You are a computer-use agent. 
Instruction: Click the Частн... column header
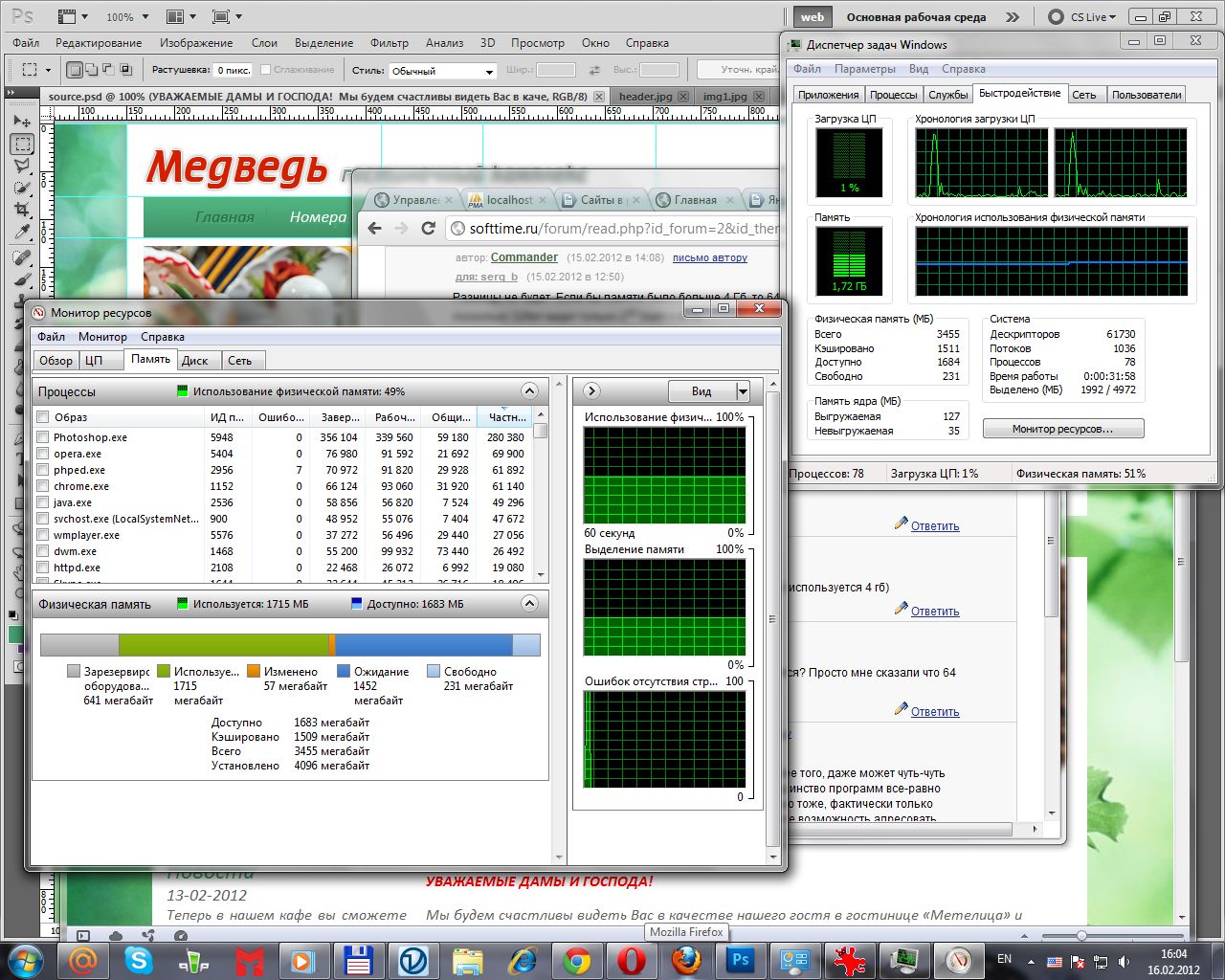[x=505, y=417]
